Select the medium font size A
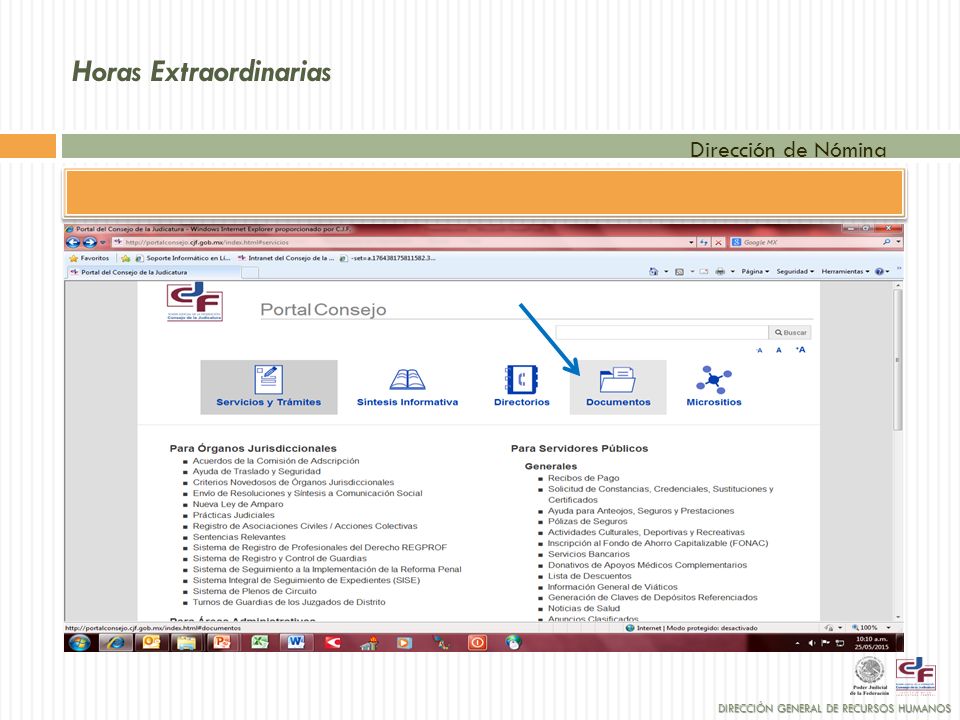960x720 pixels. (x=779, y=350)
